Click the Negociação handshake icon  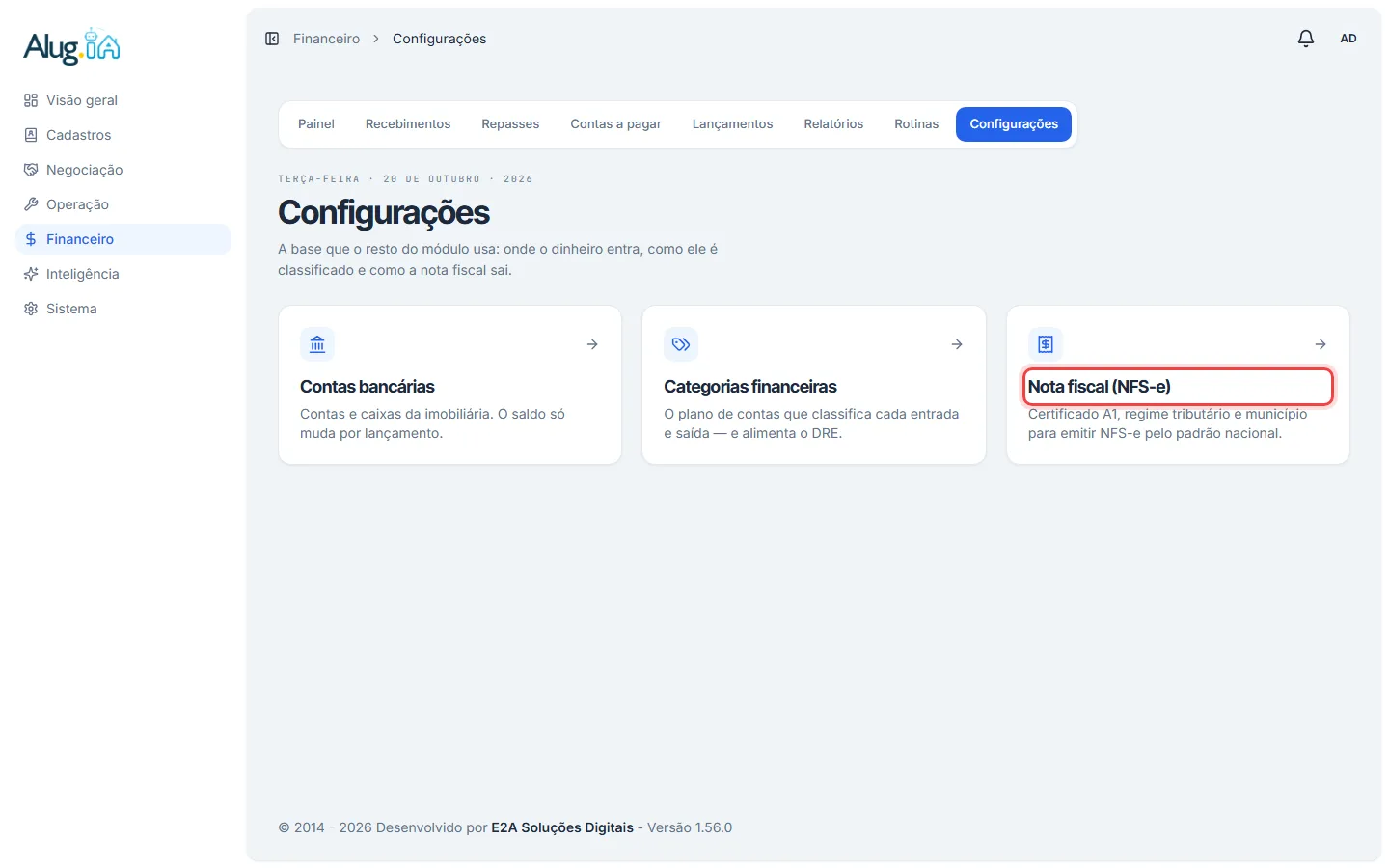(x=31, y=170)
